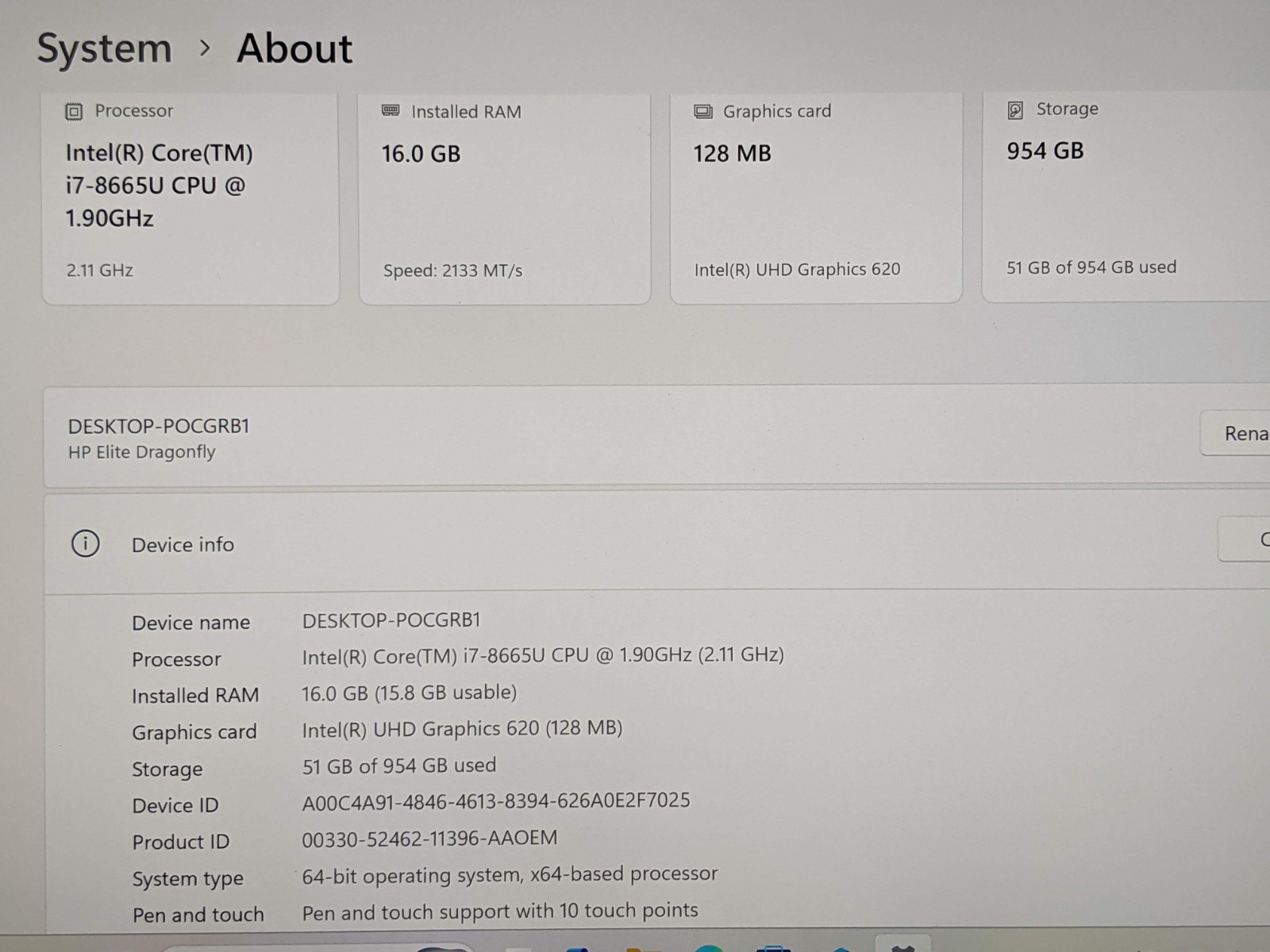Image resolution: width=1270 pixels, height=952 pixels.
Task: Click the Product ID label
Action: tap(180, 842)
